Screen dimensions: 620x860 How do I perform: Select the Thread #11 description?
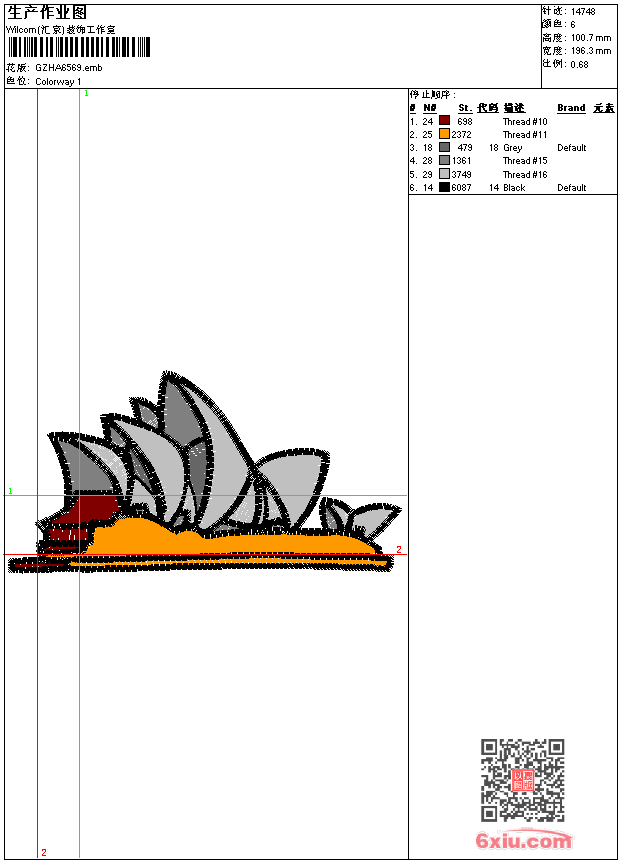click(x=525, y=134)
